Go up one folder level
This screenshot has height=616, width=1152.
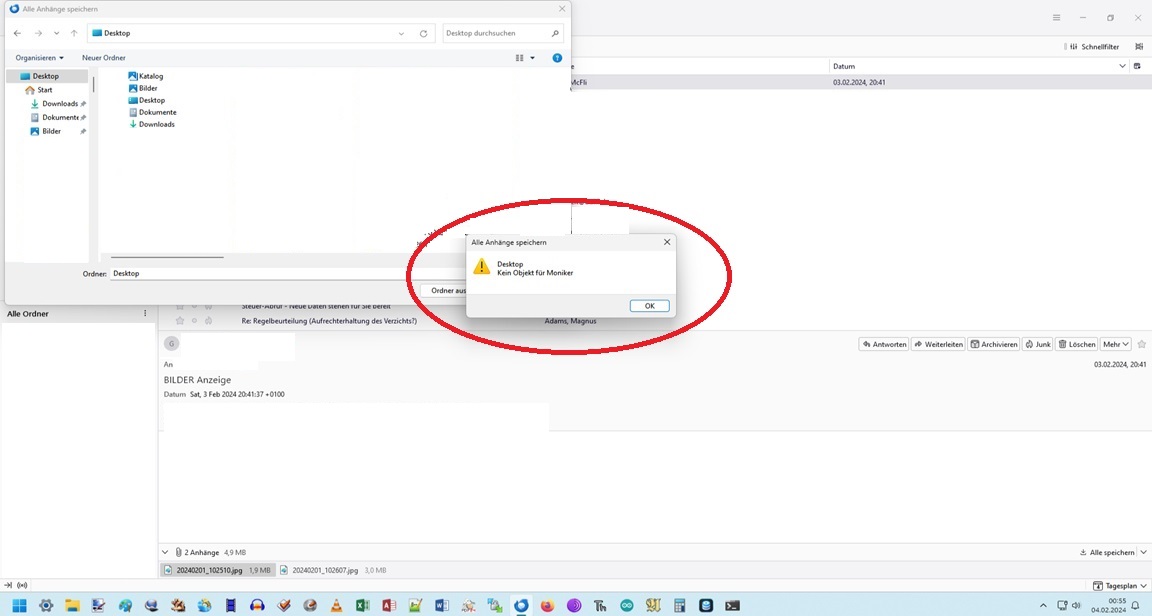(73, 33)
